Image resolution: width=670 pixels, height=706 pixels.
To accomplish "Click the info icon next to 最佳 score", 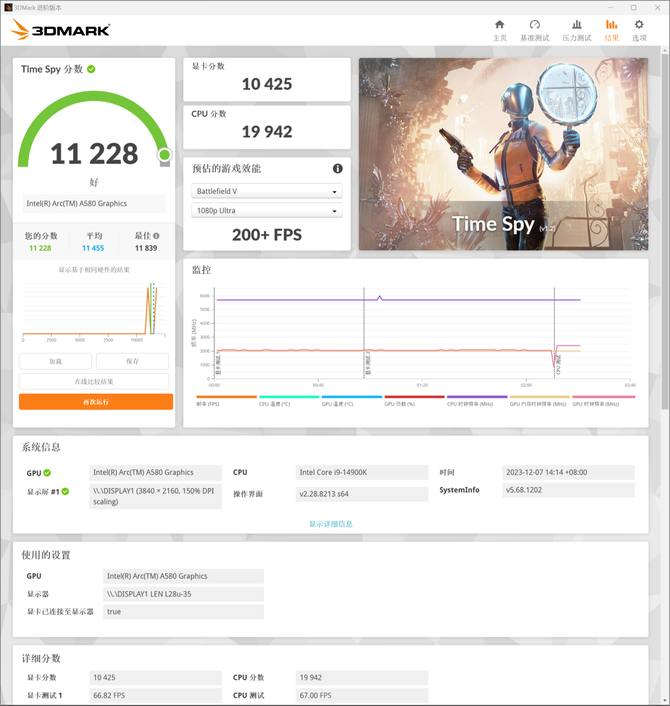I will (156, 236).
